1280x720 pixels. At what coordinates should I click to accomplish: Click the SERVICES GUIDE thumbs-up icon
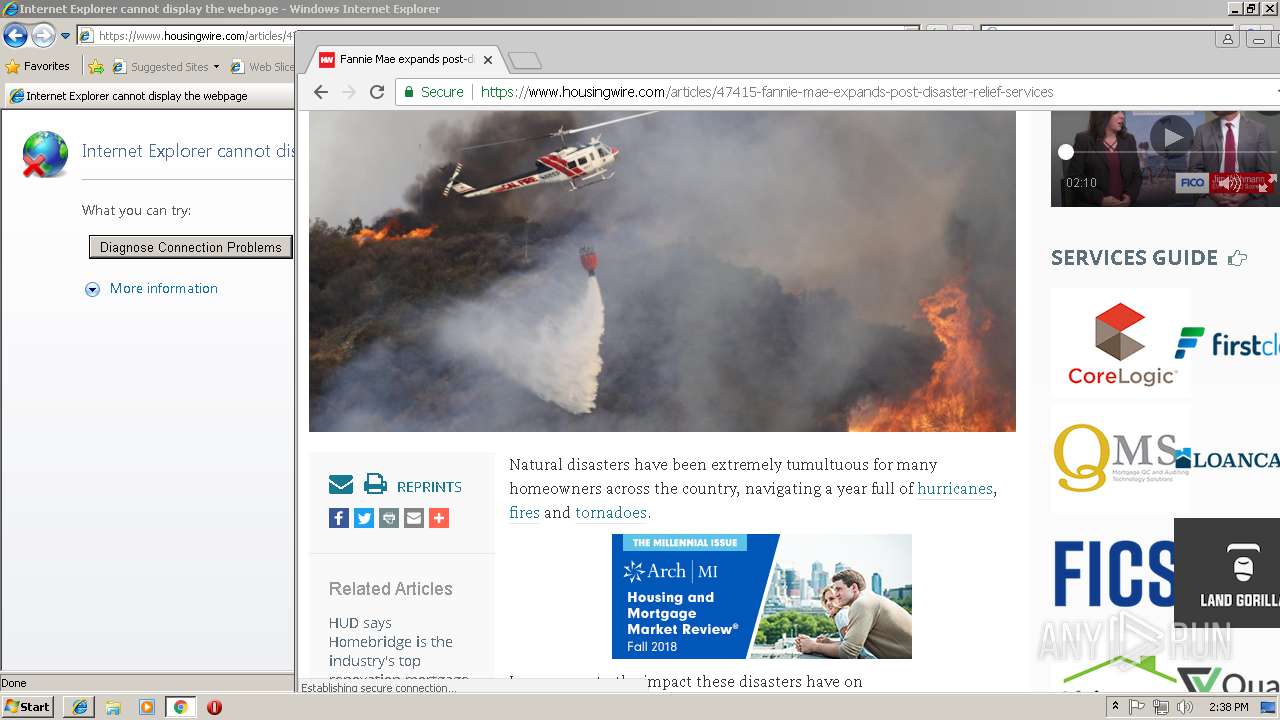[x=1237, y=258]
